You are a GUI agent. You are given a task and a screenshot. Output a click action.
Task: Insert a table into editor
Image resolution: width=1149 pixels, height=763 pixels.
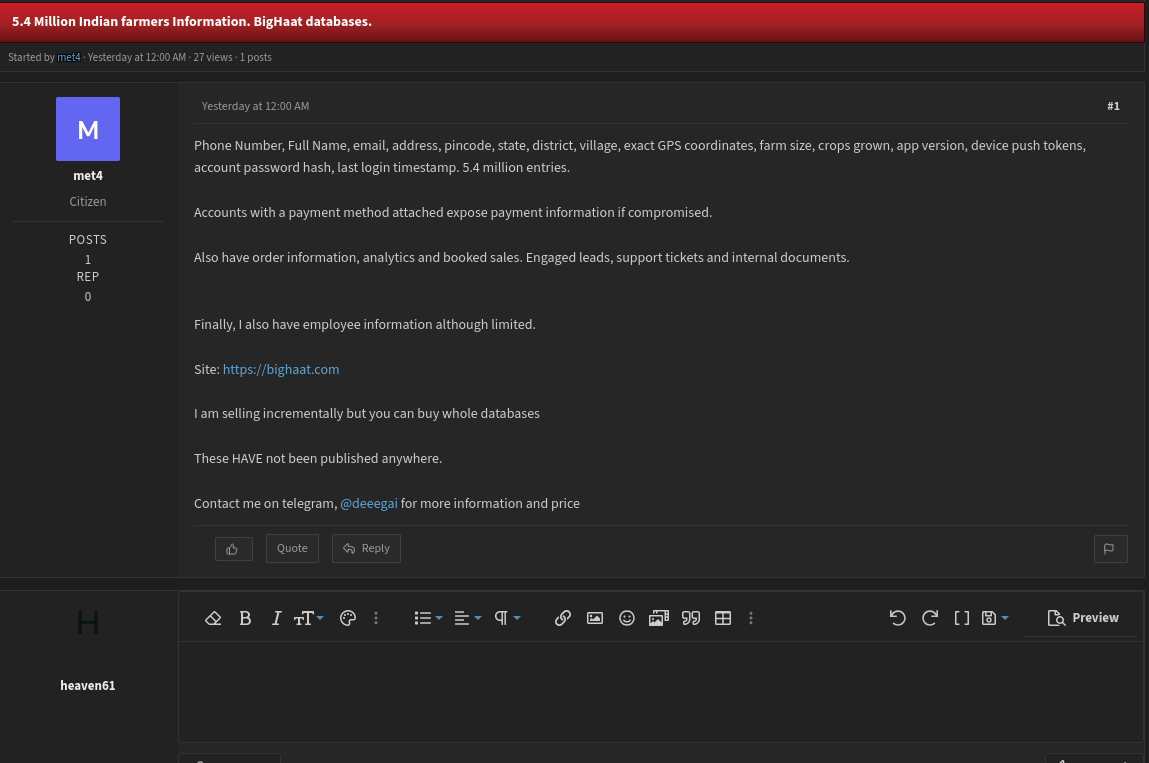coord(723,618)
